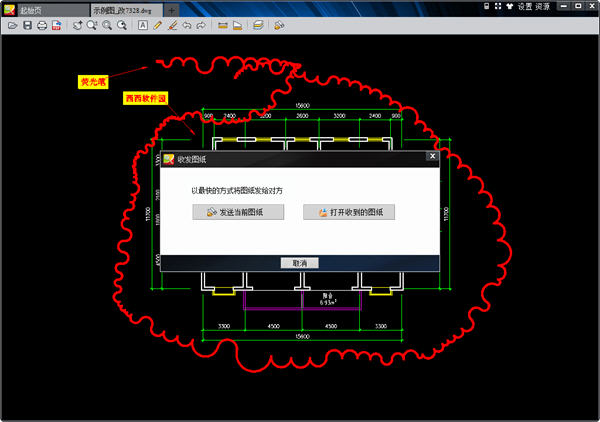Click the 打开收到的图纸 button

coord(349,212)
